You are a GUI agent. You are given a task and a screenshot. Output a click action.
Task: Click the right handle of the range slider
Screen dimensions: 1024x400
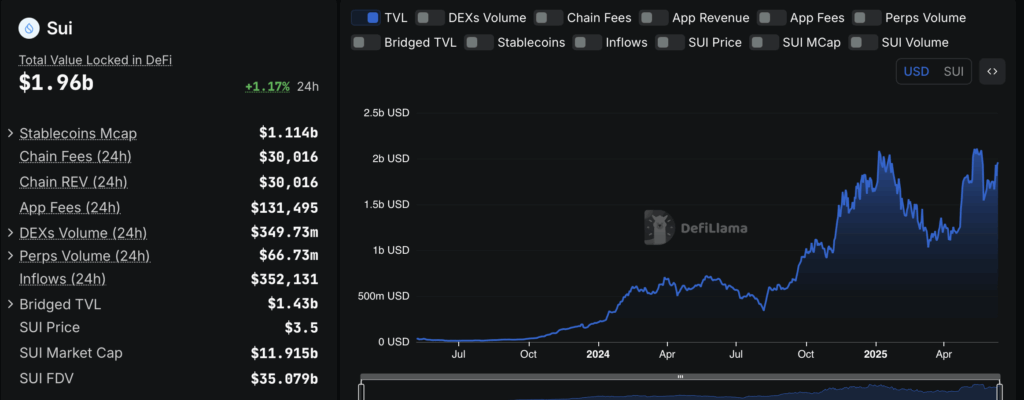click(999, 390)
